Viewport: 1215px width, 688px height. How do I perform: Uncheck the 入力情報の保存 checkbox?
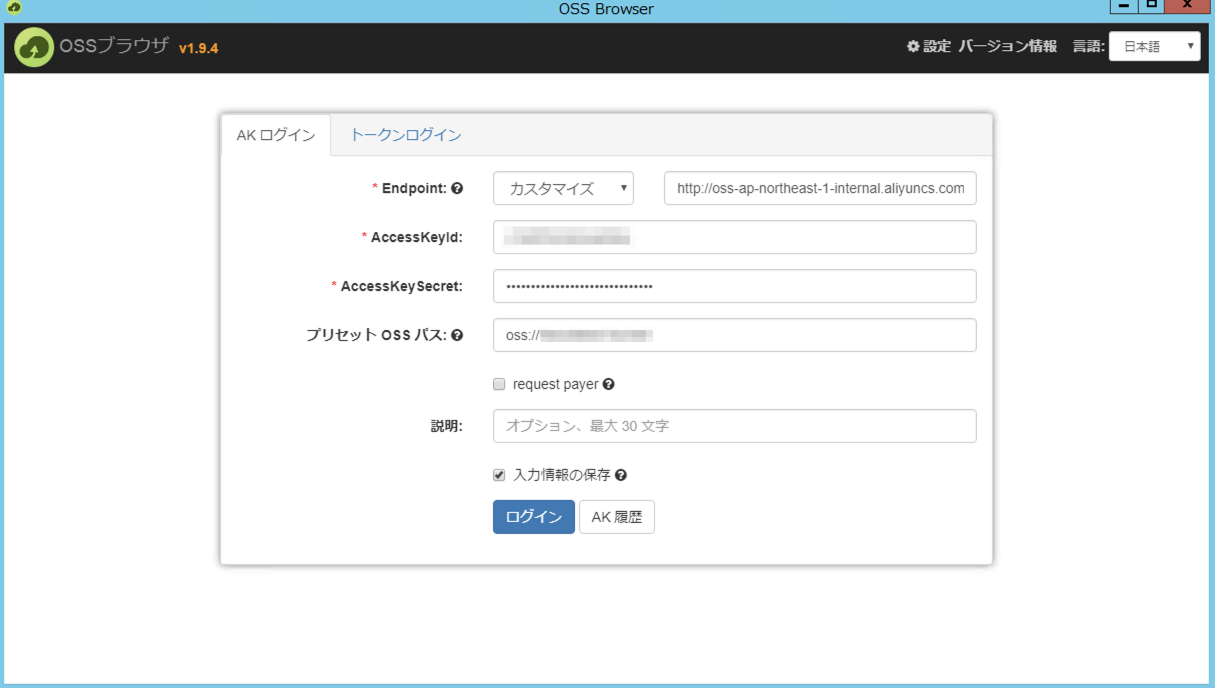[499, 476]
